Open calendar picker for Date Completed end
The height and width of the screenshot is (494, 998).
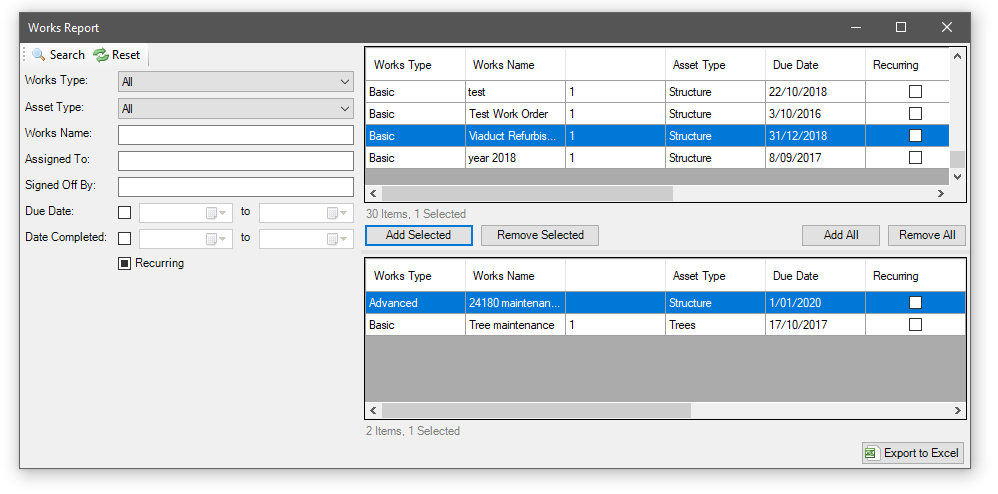click(333, 239)
